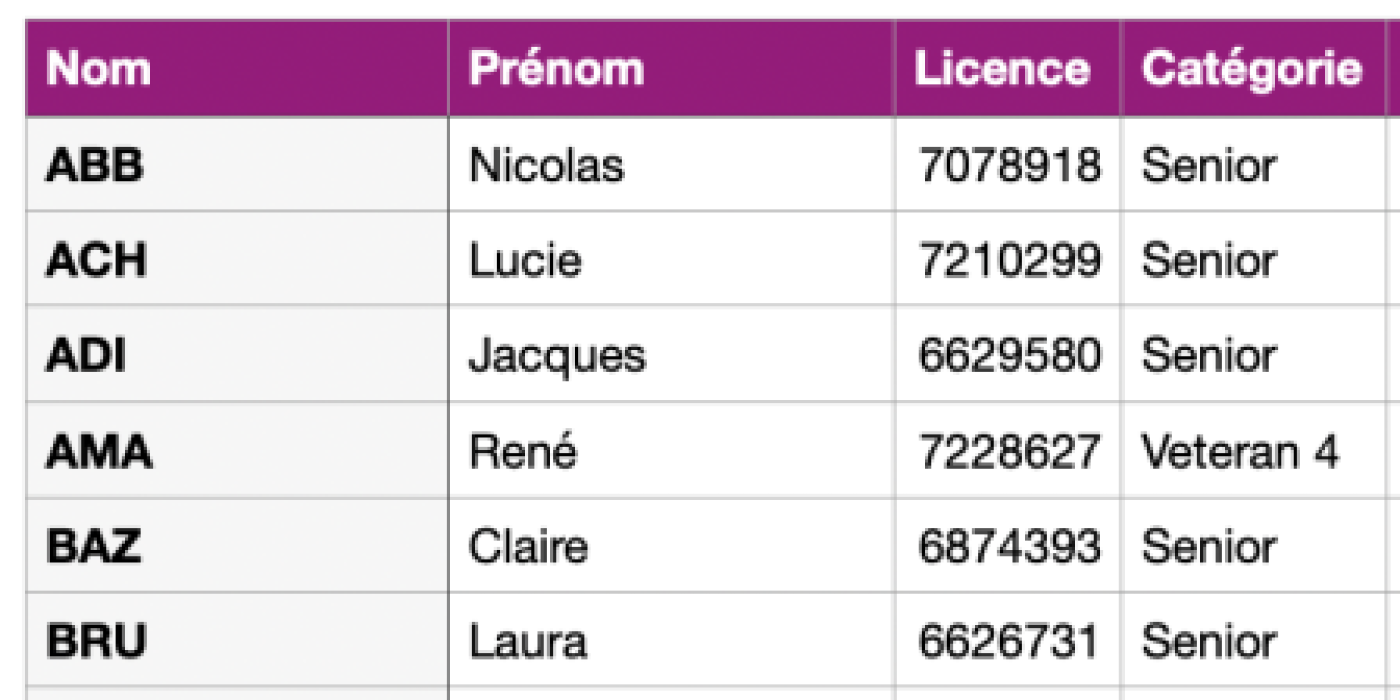
Task: Select the BRU name cell
Action: [x=237, y=640]
